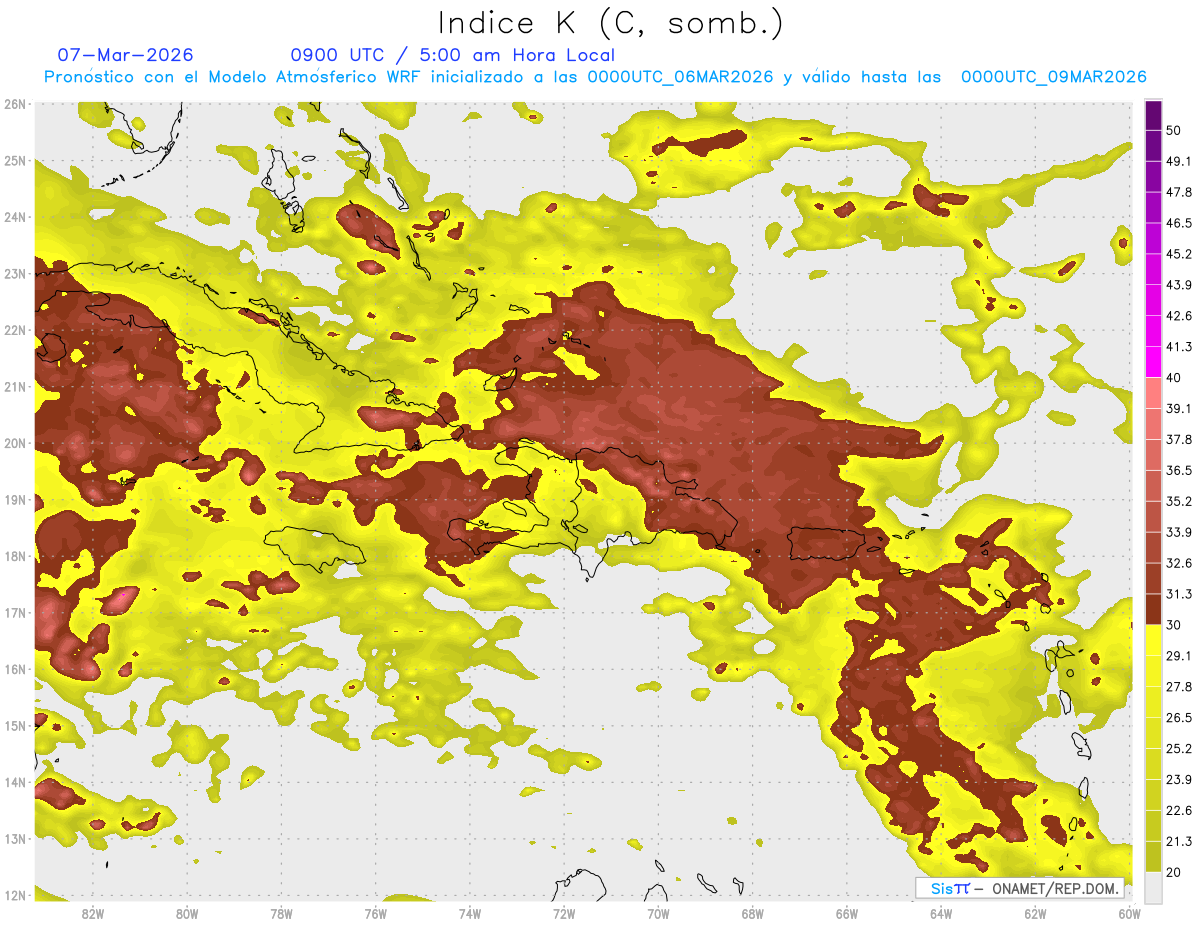Click the color bar label 25.2
Viewport: 1200px width, 927px height.
pos(1179,749)
